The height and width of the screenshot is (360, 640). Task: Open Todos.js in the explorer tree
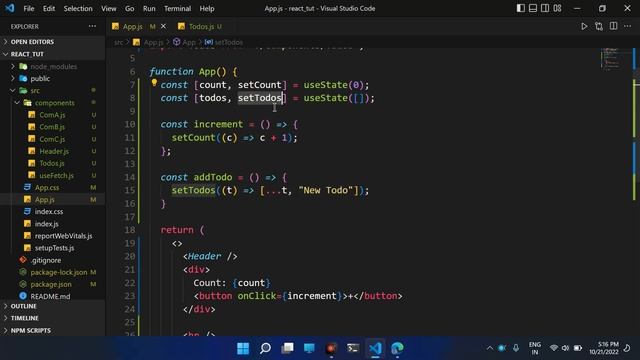coord(52,163)
